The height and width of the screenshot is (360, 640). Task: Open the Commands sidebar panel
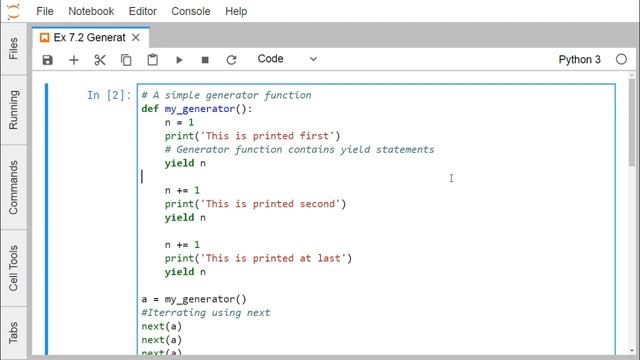pos(13,187)
